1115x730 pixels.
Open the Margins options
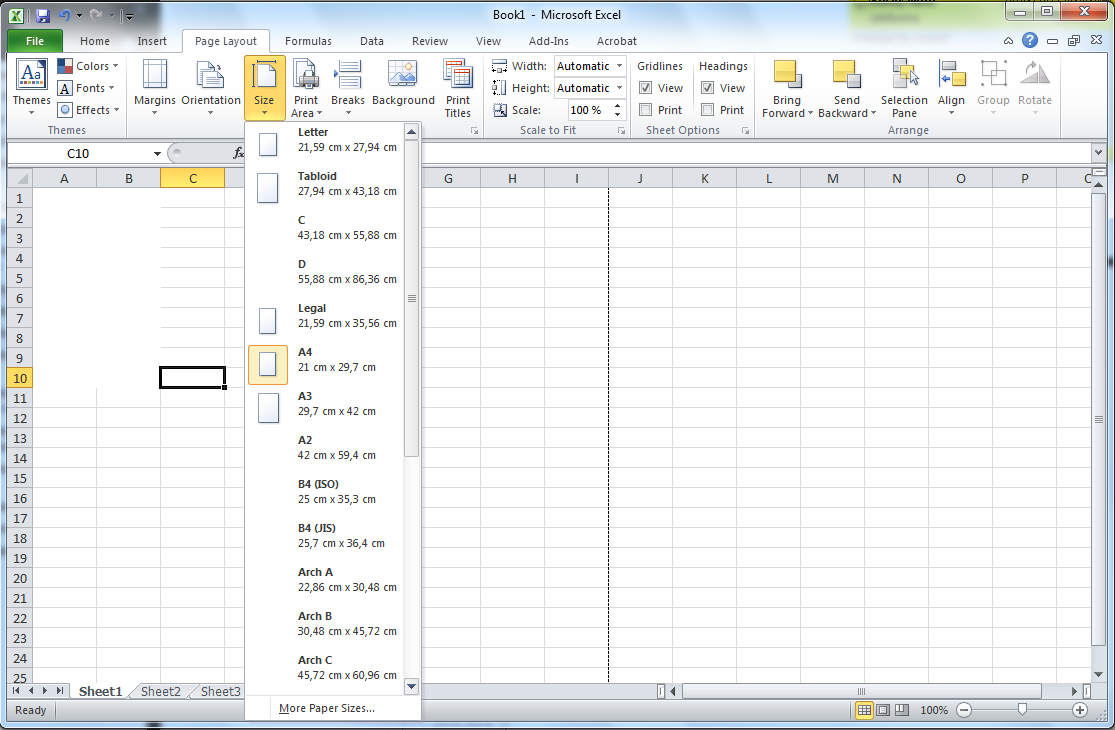tap(154, 87)
